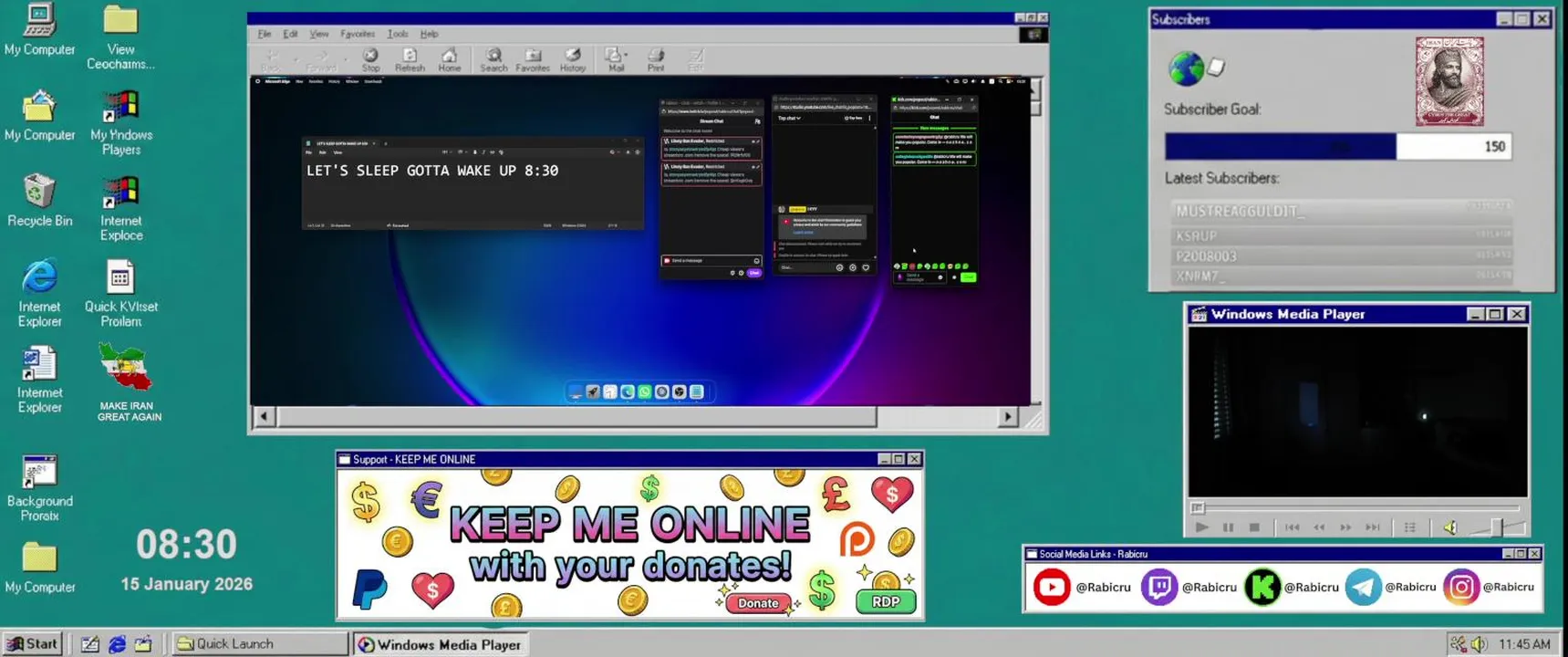Click the PayPal logo on support banner

pos(369,589)
